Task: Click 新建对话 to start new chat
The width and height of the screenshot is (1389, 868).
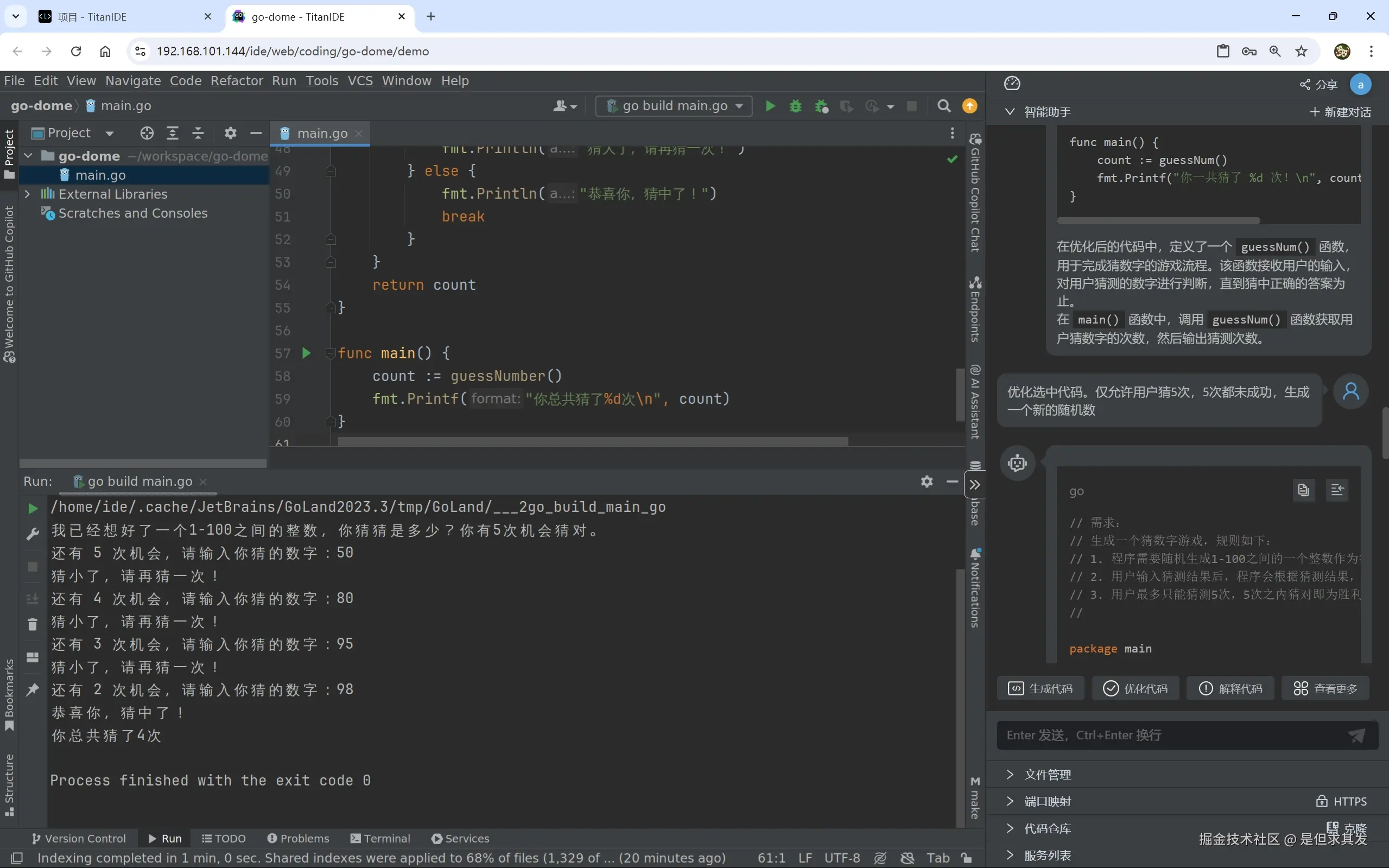Action: click(1340, 112)
